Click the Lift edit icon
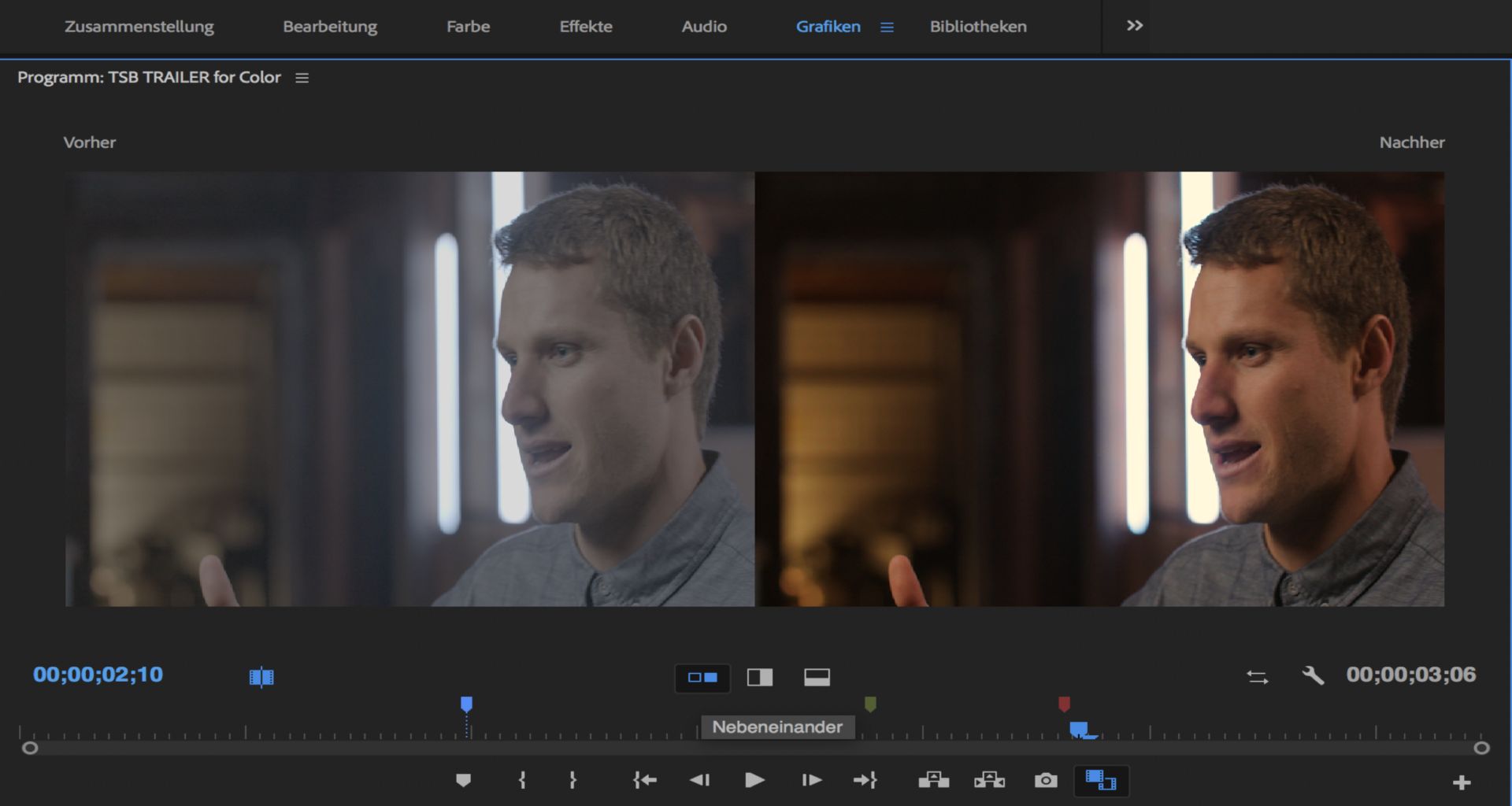1512x806 pixels. click(933, 780)
